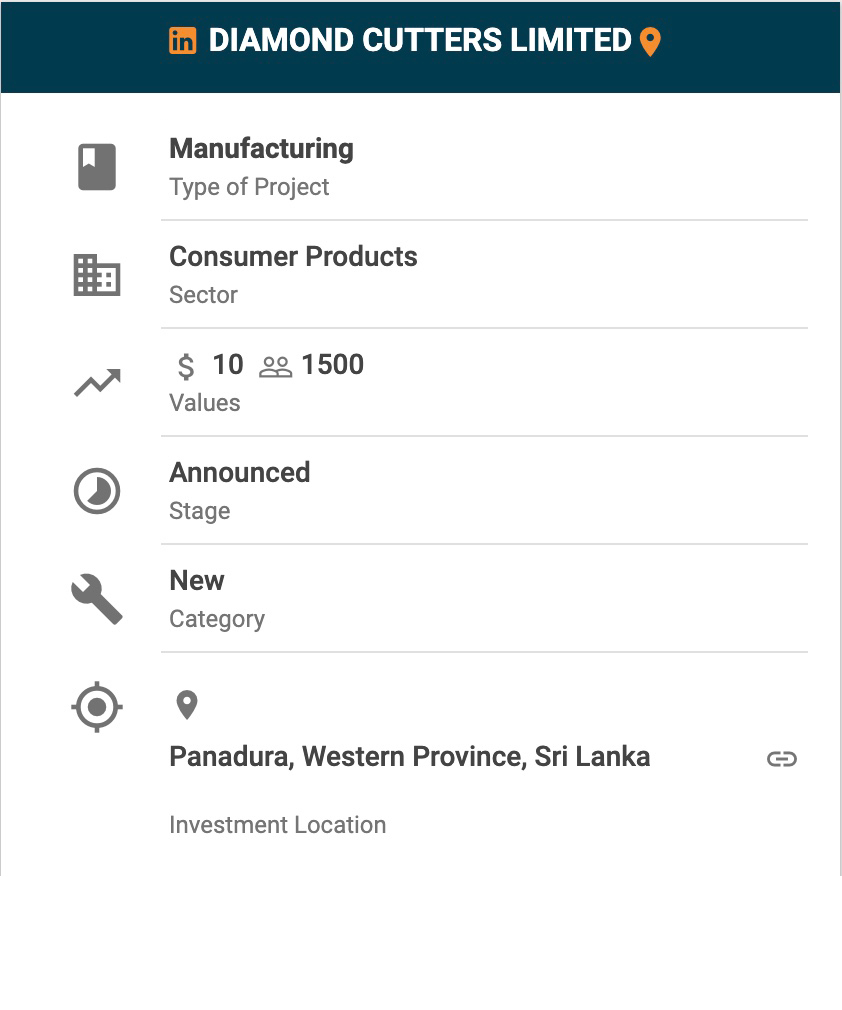Click the small gray pin above Panadura
This screenshot has height=1010, width=842.
point(187,705)
